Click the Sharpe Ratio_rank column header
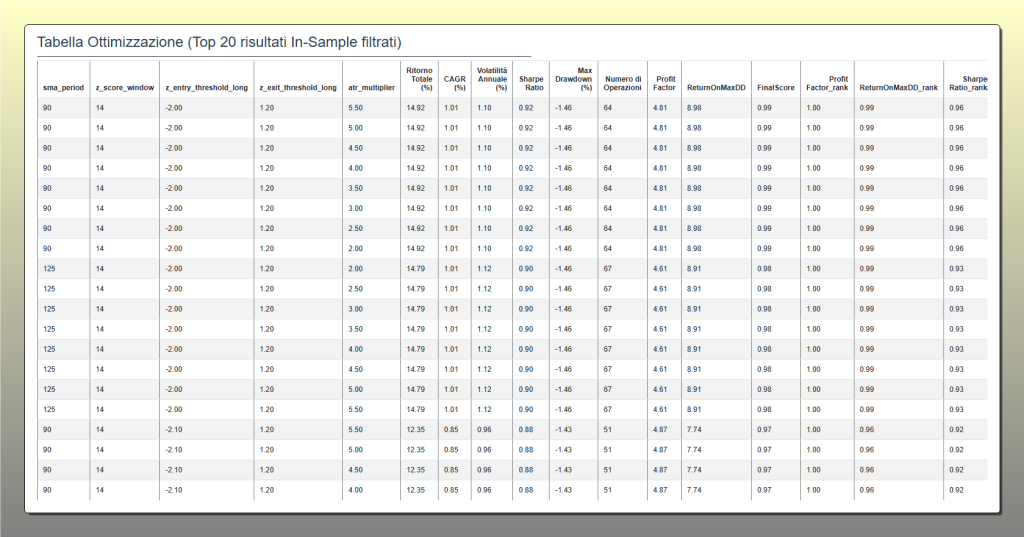 tap(967, 83)
